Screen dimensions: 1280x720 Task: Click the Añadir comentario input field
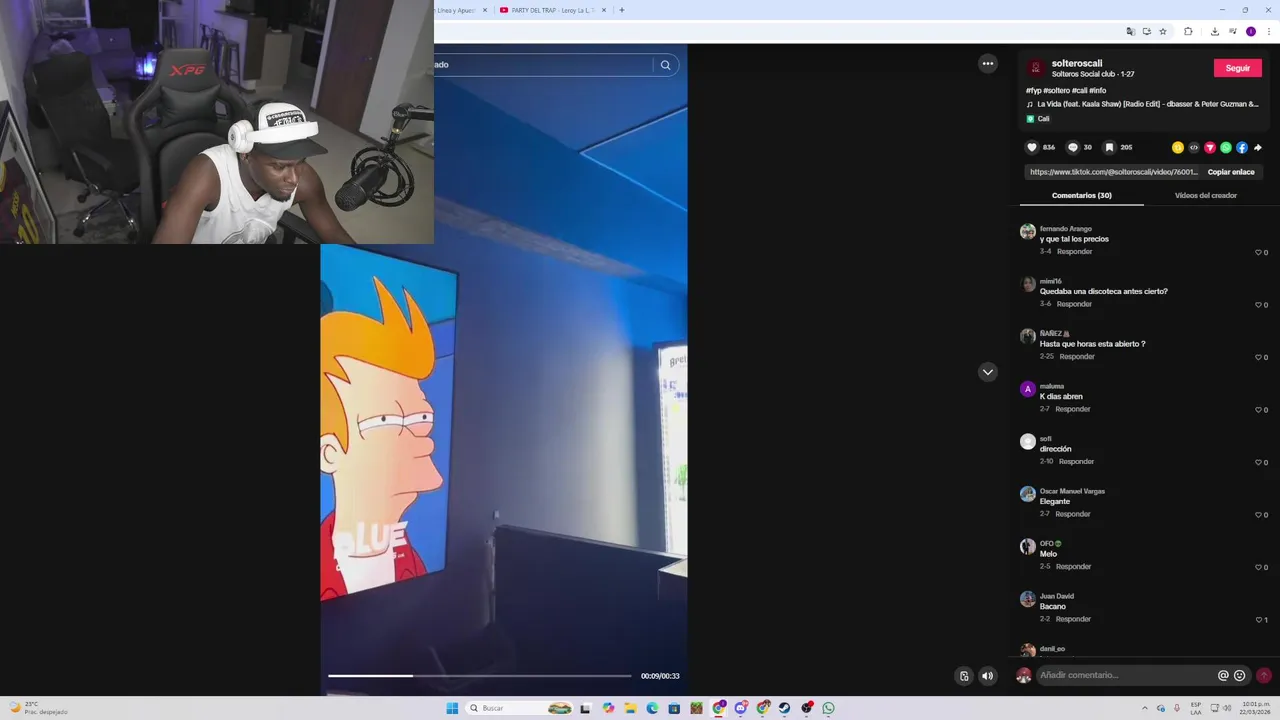tap(1125, 675)
